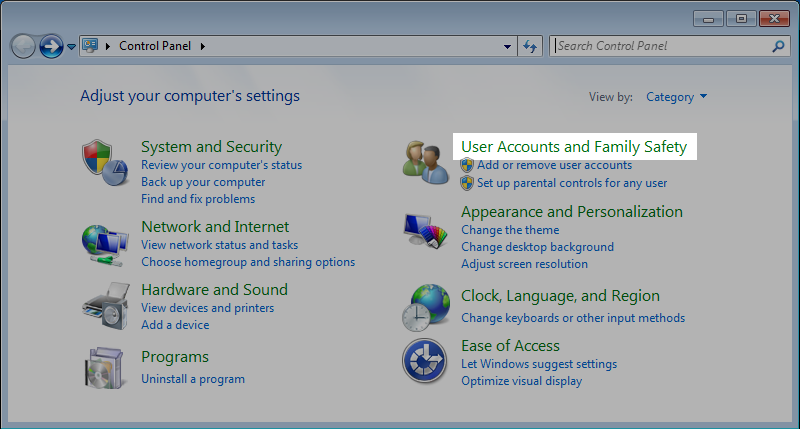The image size is (800, 429).
Task: Expand the arrow after Control Panel breadcrumb
Action: point(203,46)
